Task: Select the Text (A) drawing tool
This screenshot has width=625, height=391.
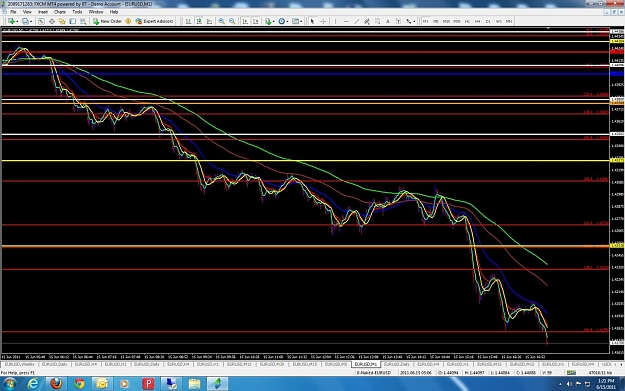Action: click(387, 21)
